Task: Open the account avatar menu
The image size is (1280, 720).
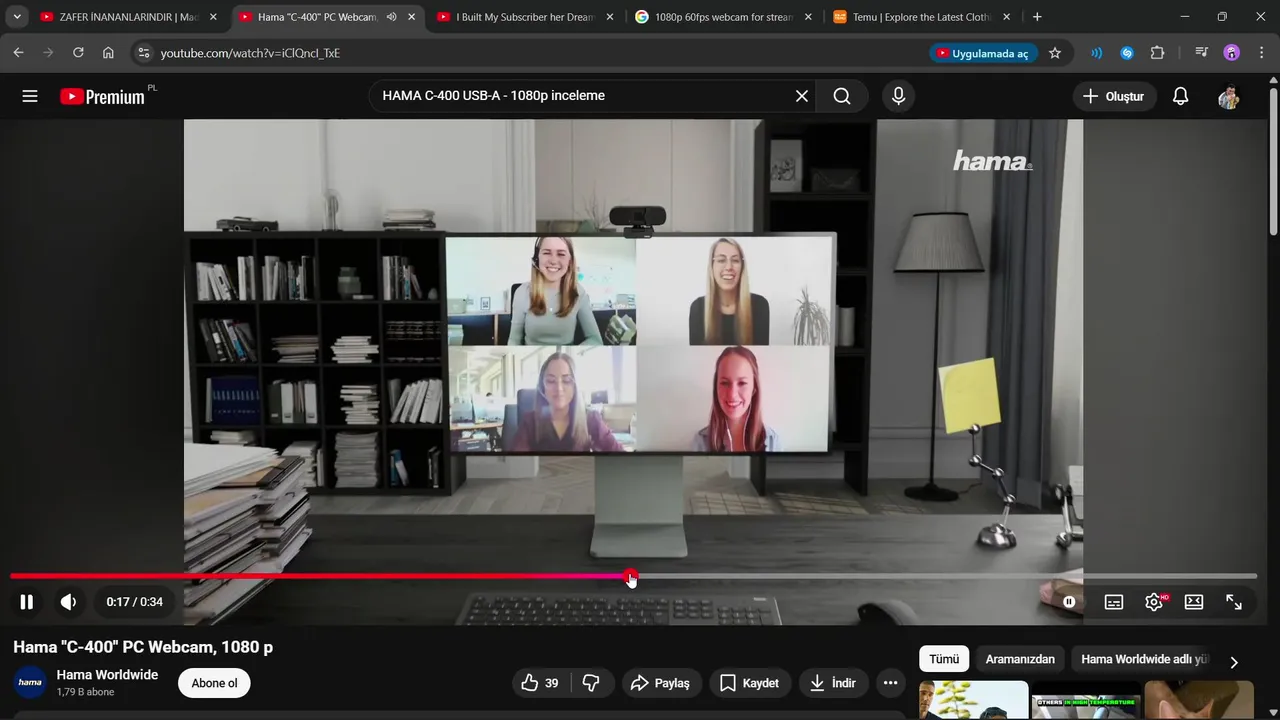Action: click(1229, 96)
